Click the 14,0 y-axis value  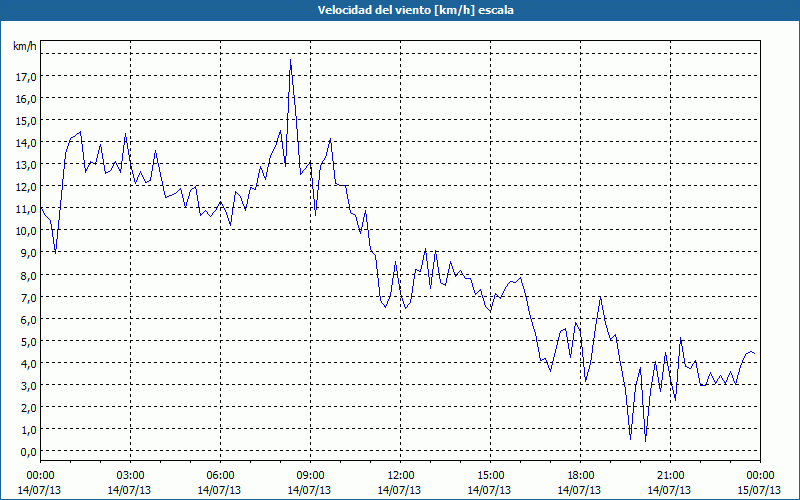point(26,142)
